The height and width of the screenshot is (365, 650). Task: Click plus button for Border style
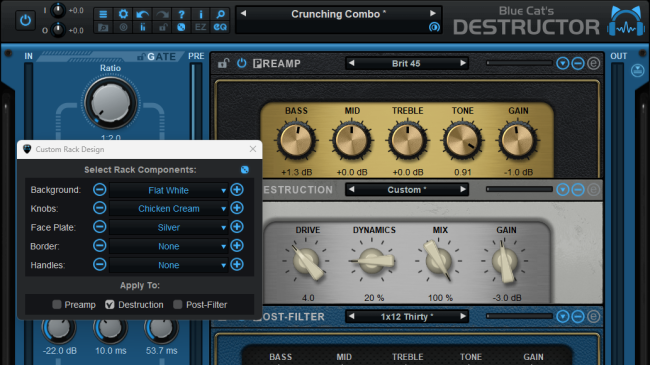pyautogui.click(x=237, y=246)
